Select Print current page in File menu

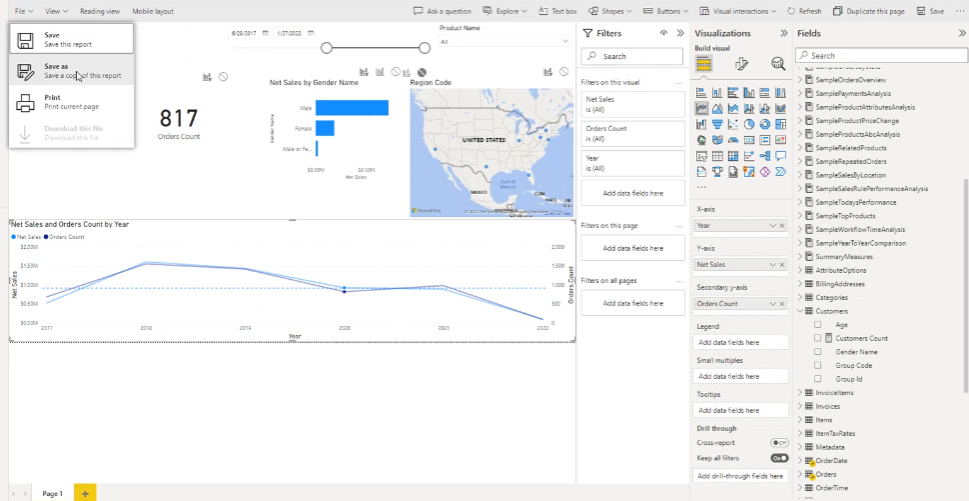(71, 102)
